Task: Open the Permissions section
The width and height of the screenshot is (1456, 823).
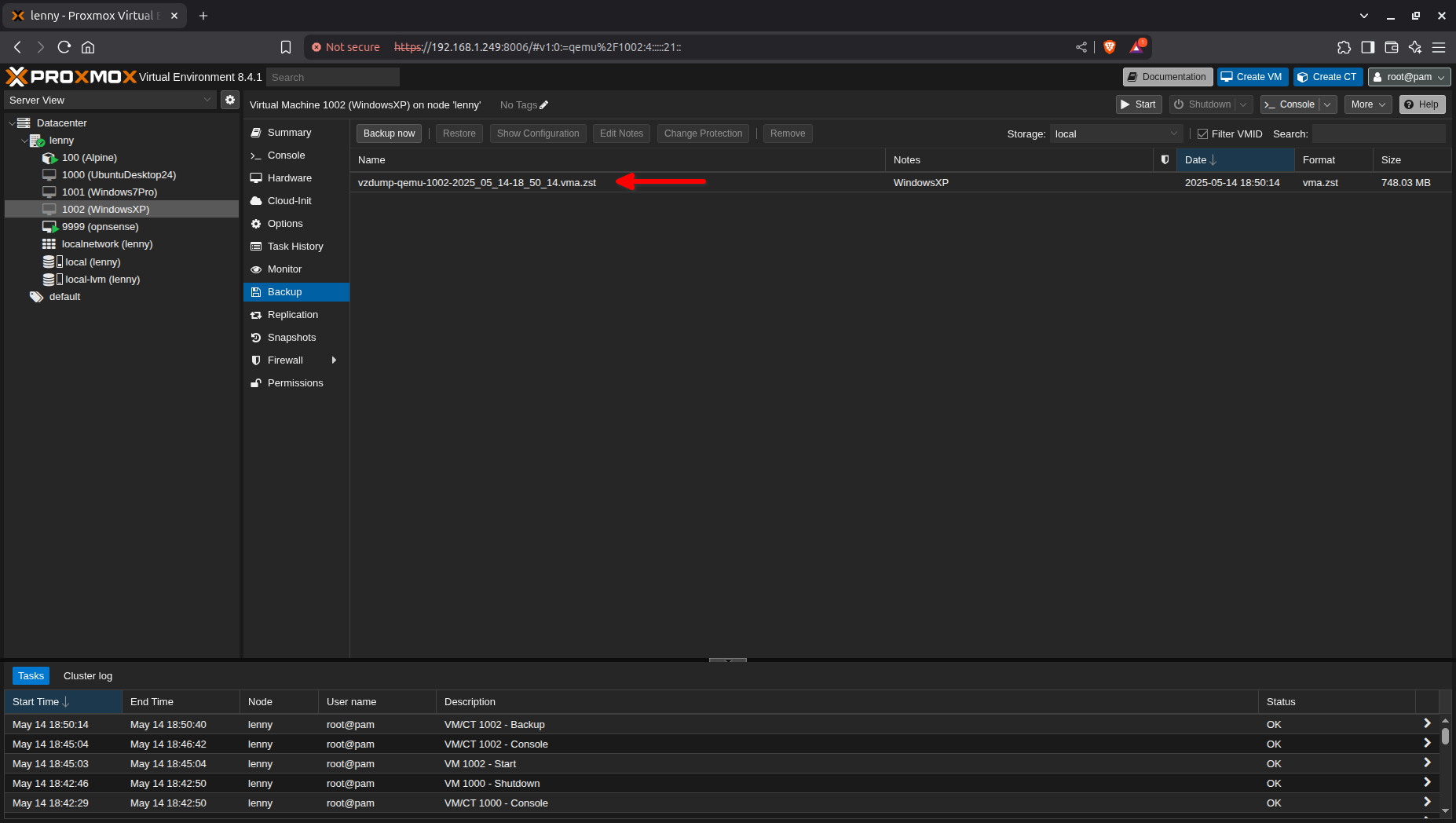Action: (297, 383)
